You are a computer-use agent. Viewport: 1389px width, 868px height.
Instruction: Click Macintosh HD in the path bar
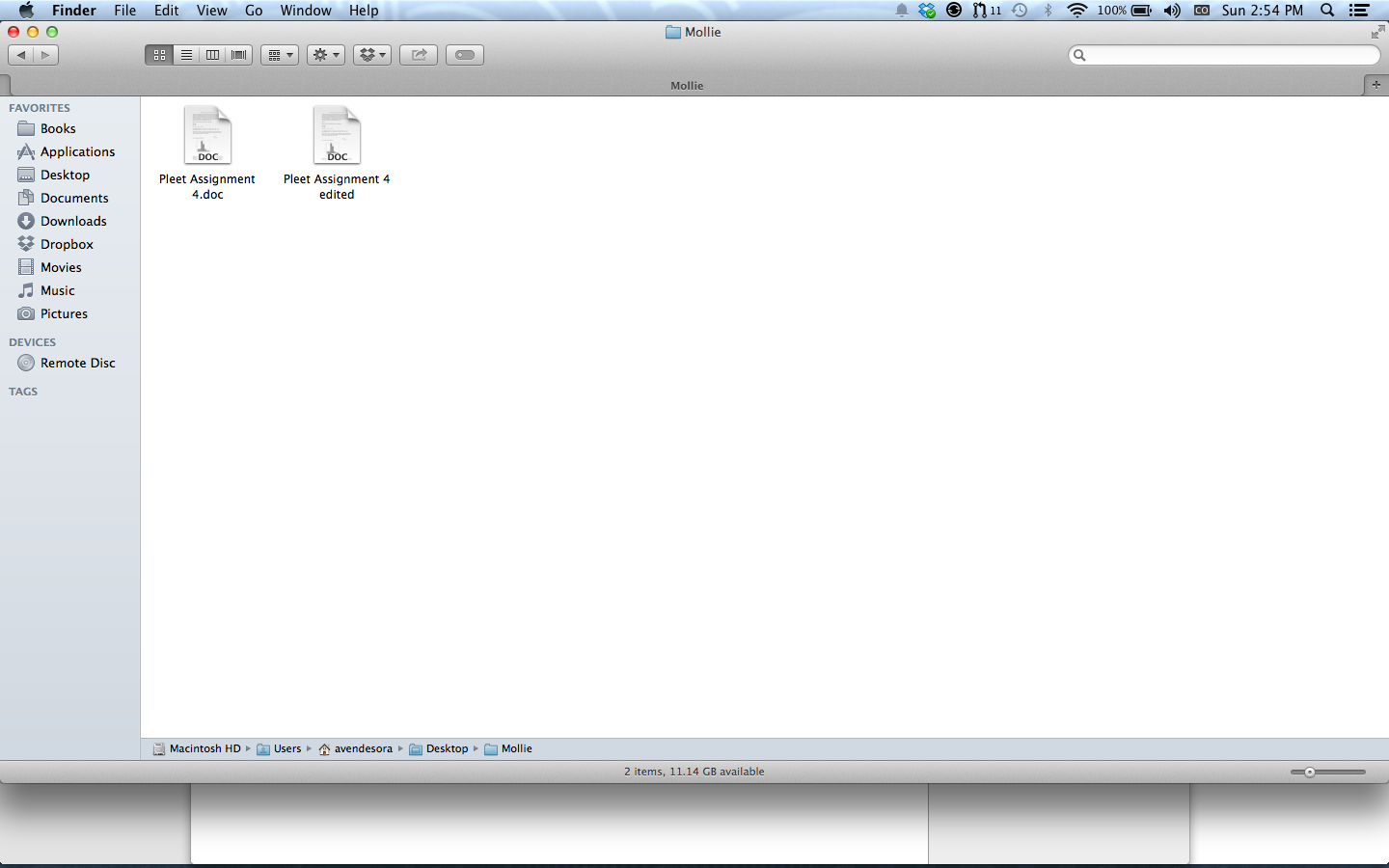[x=204, y=748]
